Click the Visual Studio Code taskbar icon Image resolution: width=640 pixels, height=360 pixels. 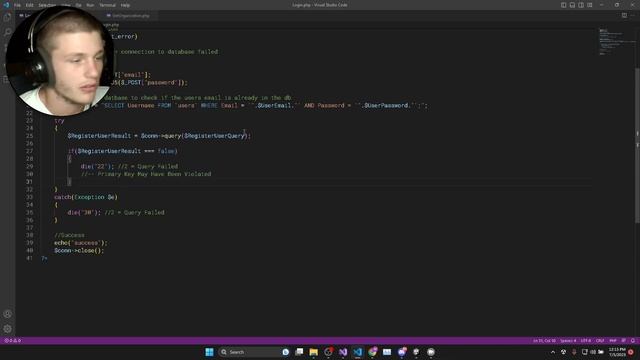tap(358, 352)
